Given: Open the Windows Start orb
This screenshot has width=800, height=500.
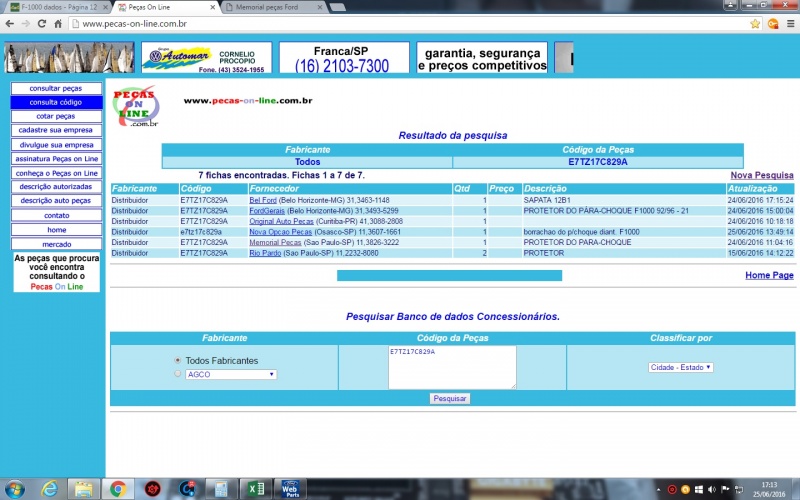Looking at the screenshot, I should point(14,489).
